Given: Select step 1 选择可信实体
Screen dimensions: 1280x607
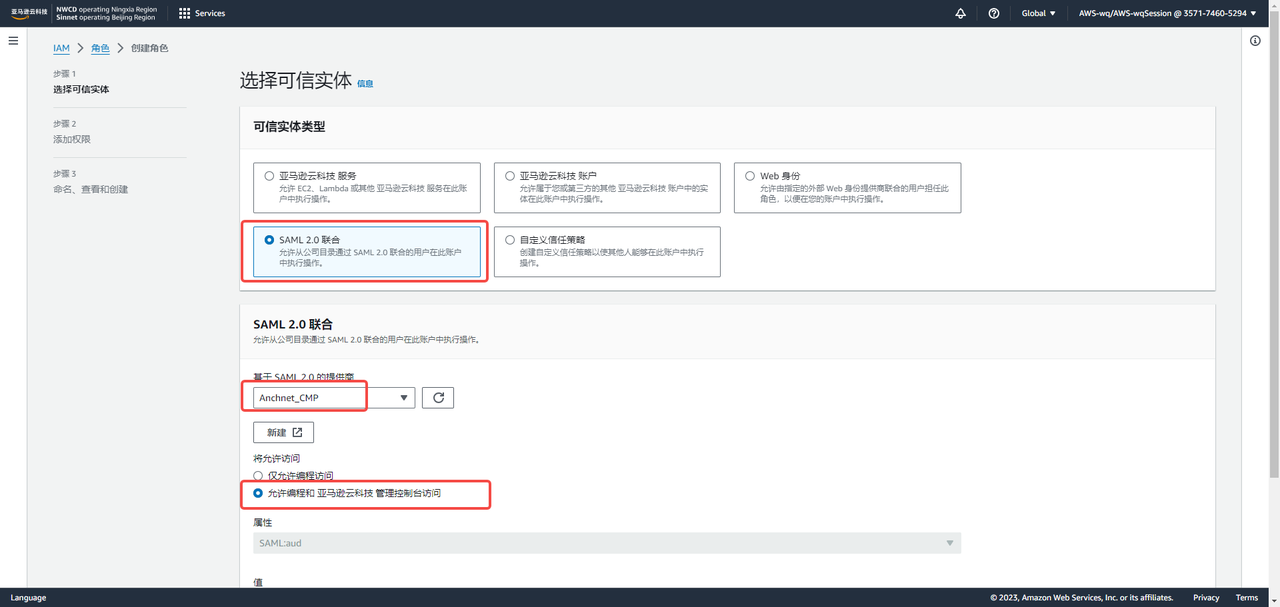Looking at the screenshot, I should [x=81, y=89].
